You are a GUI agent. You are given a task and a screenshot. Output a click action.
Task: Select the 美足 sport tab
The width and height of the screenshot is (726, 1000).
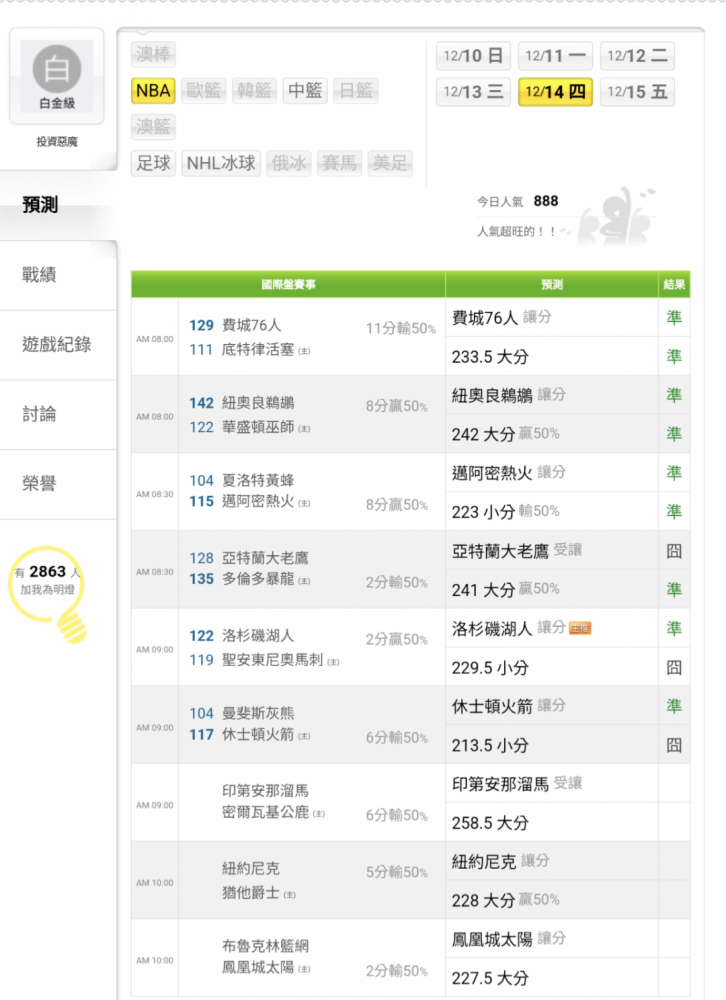click(x=390, y=163)
